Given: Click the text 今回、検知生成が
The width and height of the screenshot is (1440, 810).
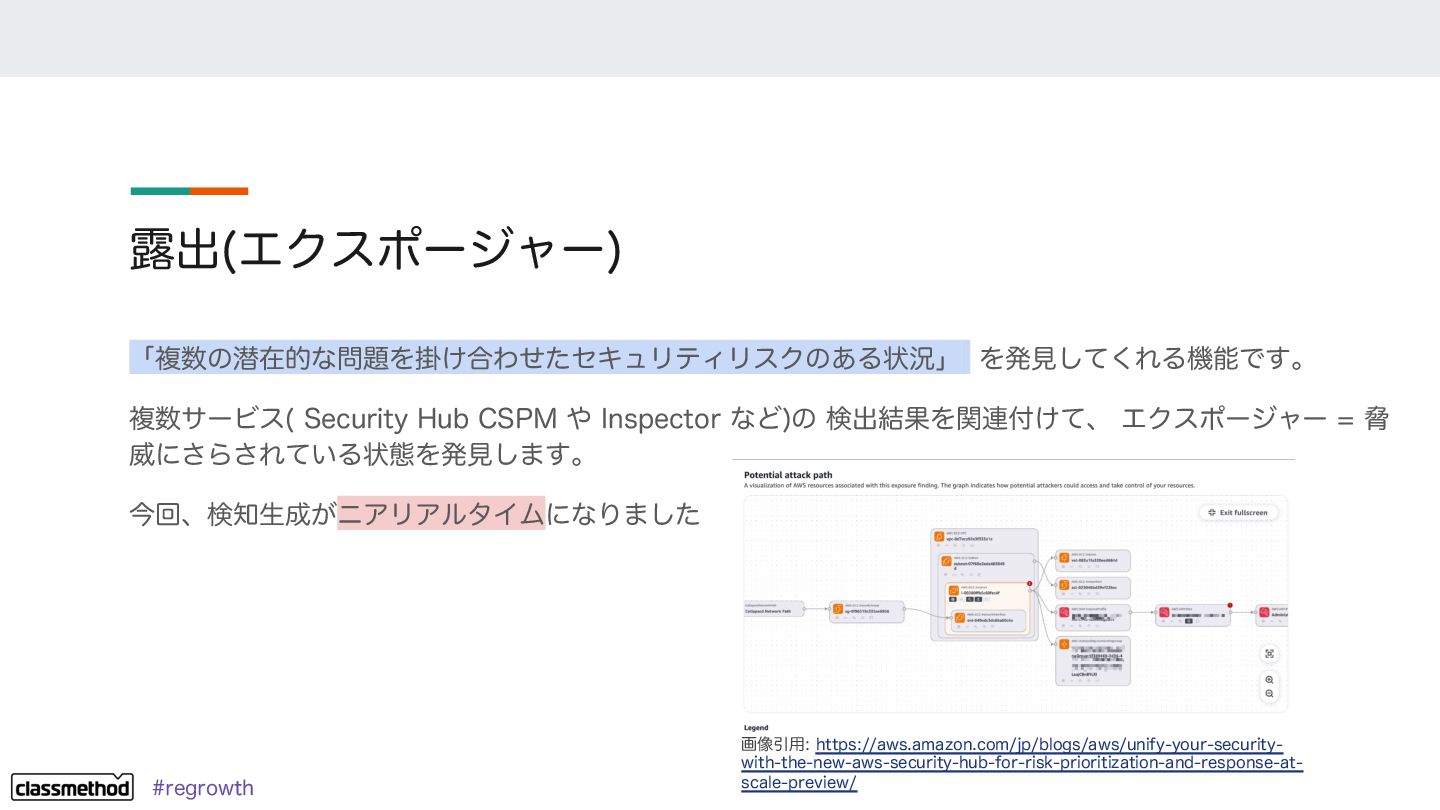Looking at the screenshot, I should click(x=233, y=514).
